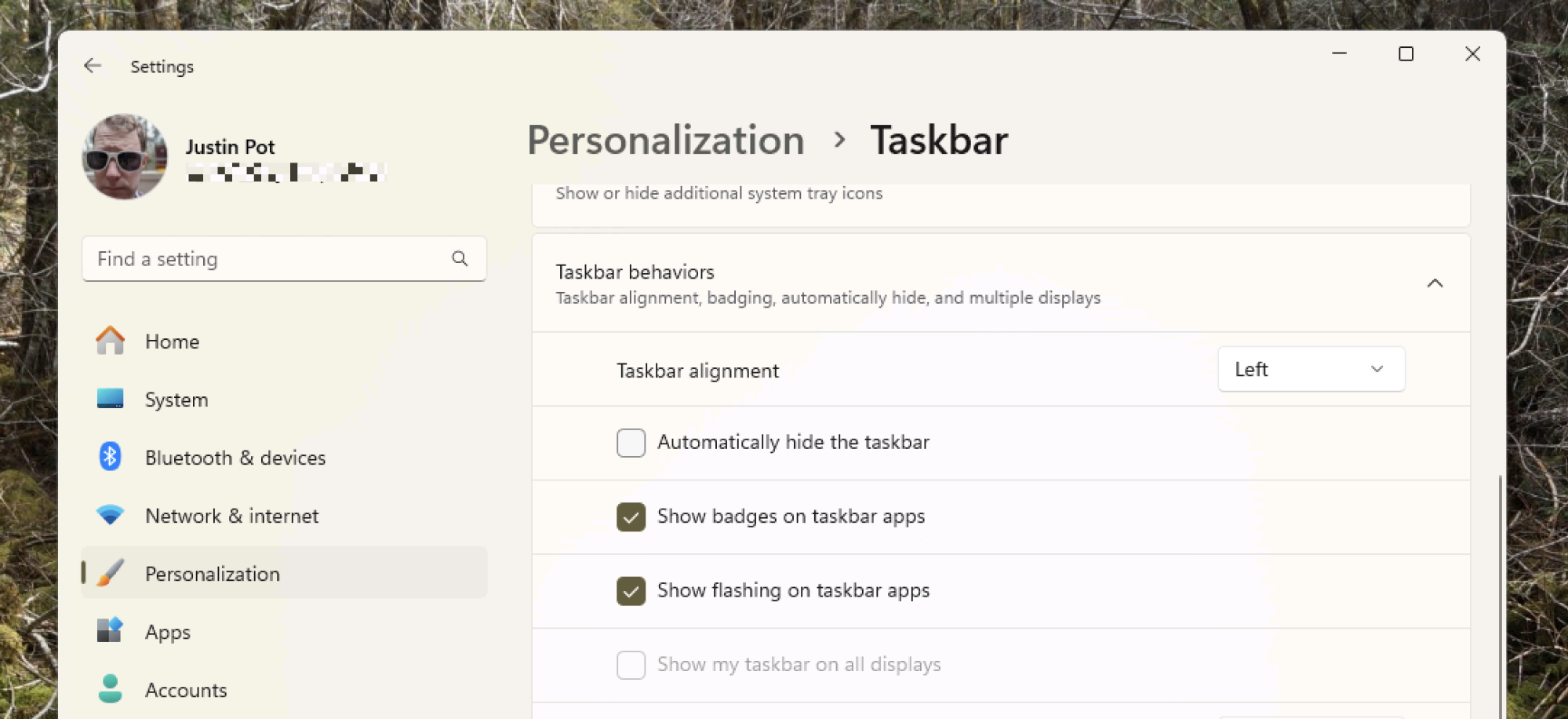Click the Accounts person icon

(x=110, y=689)
